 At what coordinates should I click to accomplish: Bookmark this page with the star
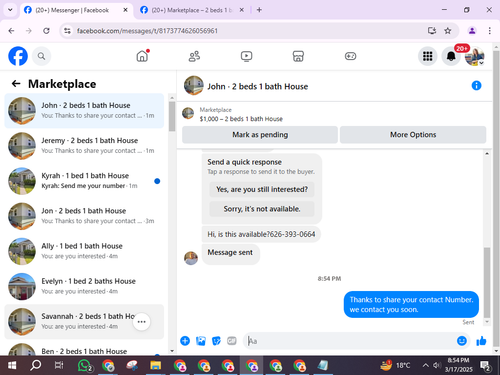[448, 31]
